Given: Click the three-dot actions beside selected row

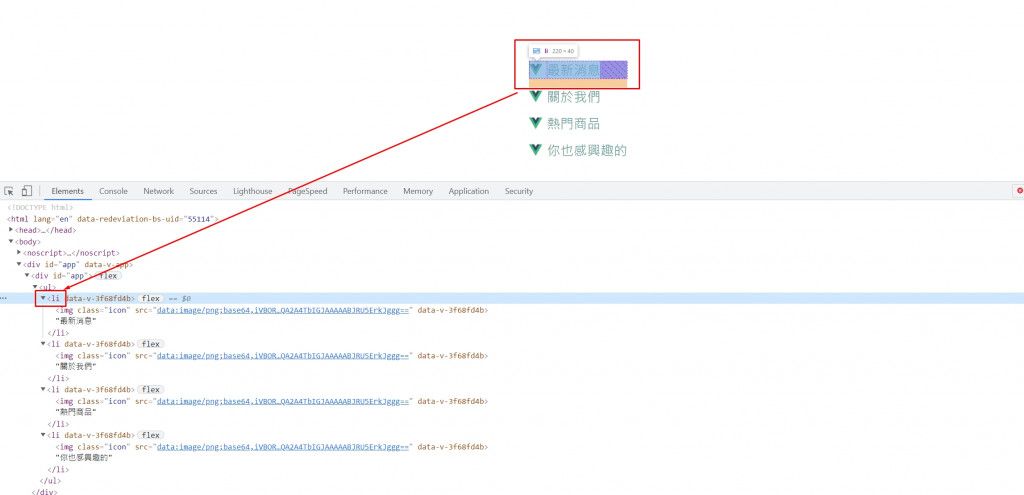Looking at the screenshot, I should pyautogui.click(x=4, y=298).
